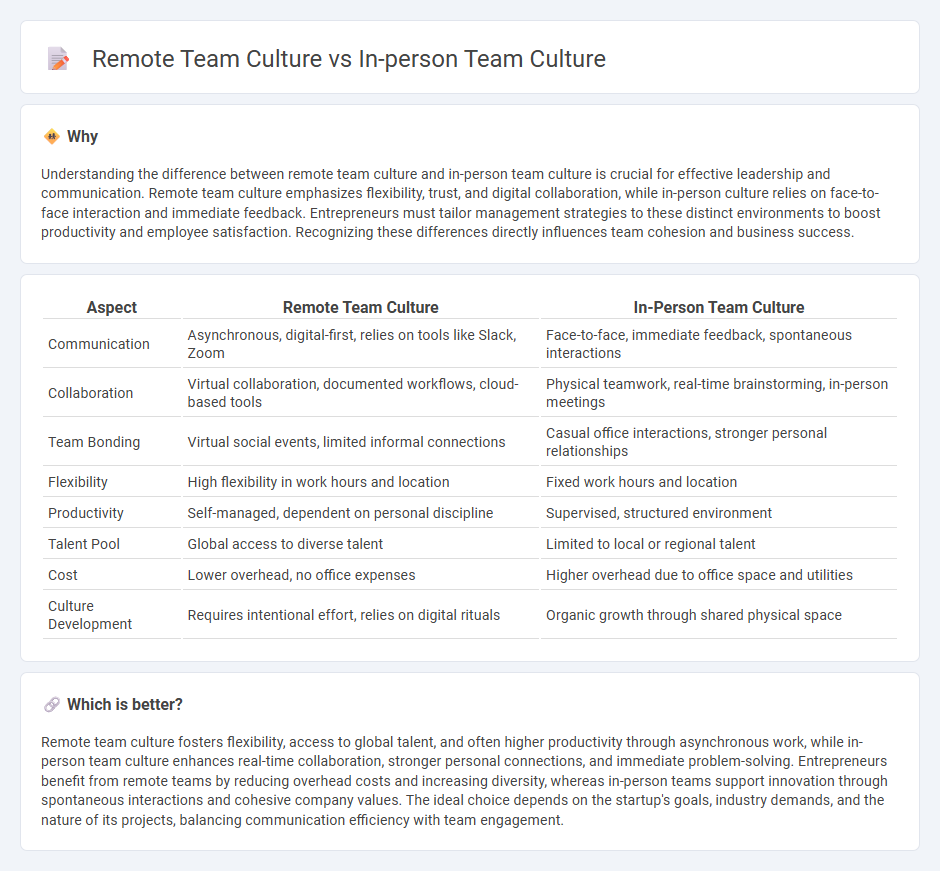Image resolution: width=940 pixels, height=871 pixels.
Task: Select the Productivity row label
Action: pos(86,513)
